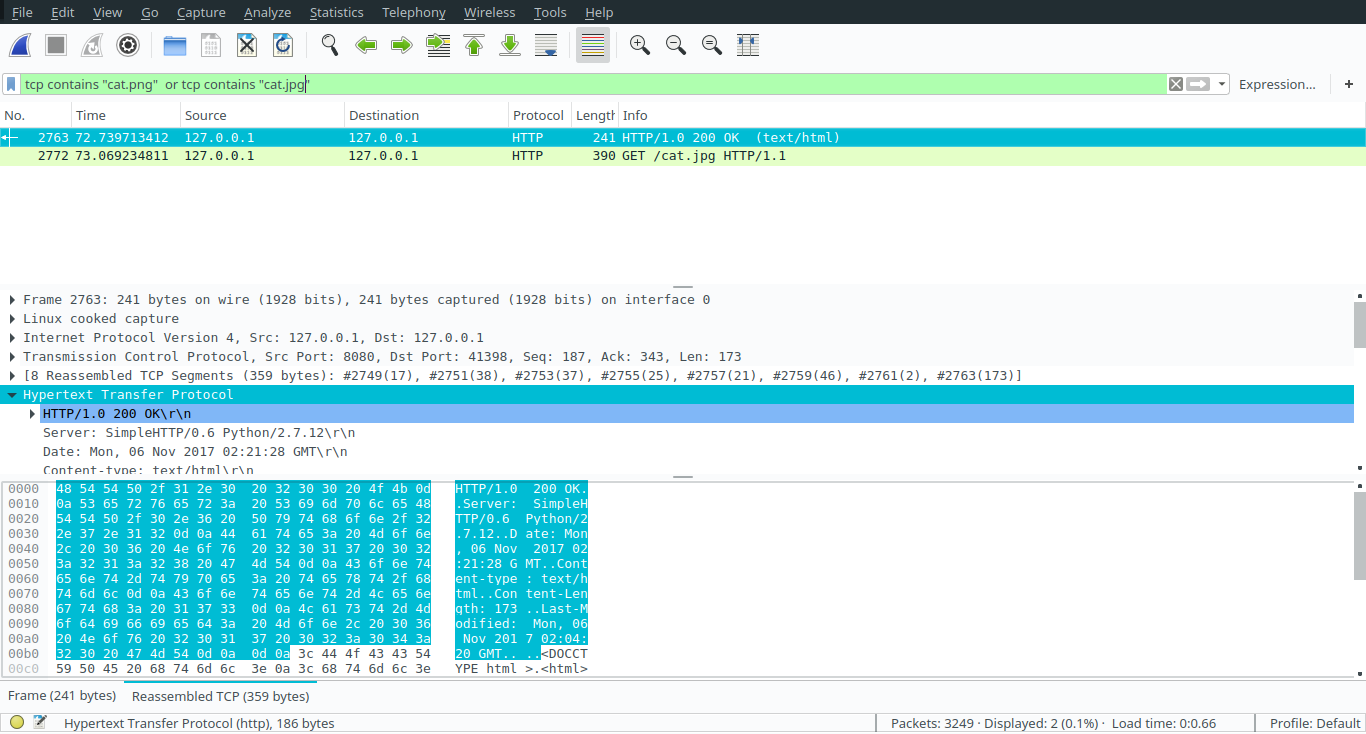Jump to first packet icon

pyautogui.click(x=474, y=45)
